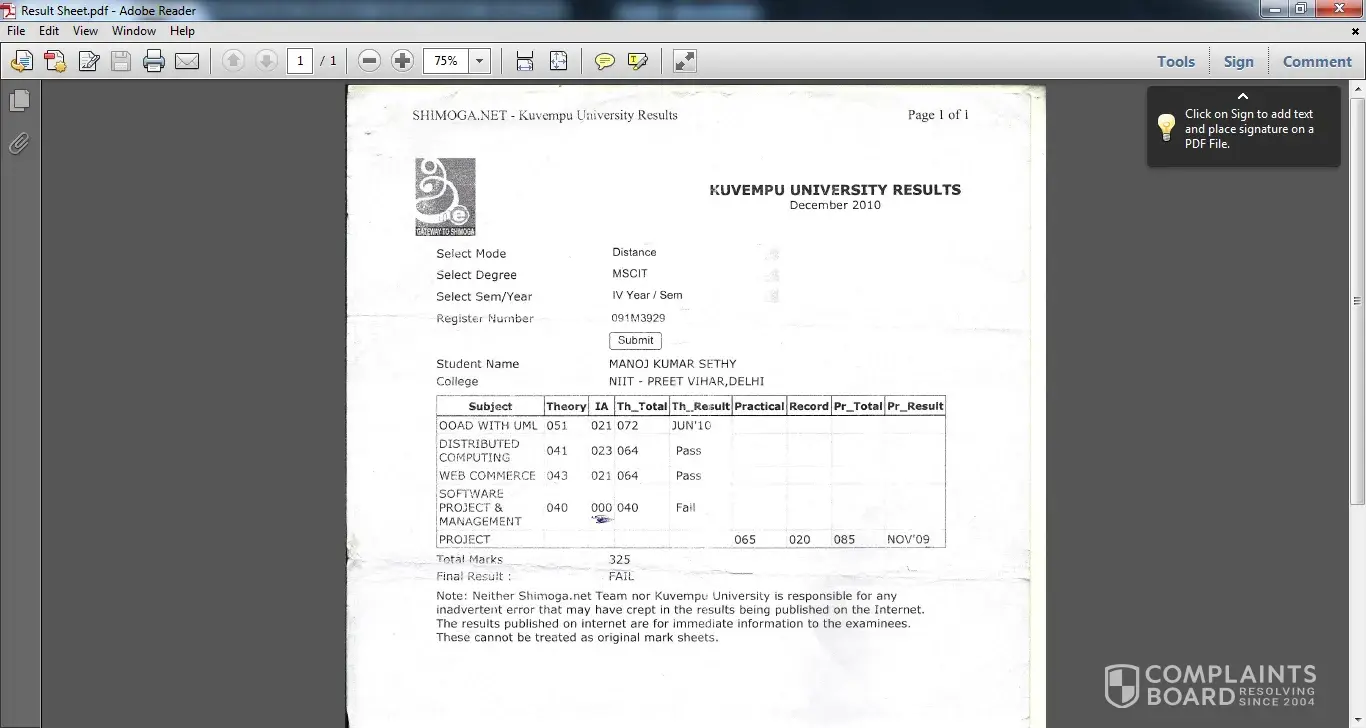Image resolution: width=1366 pixels, height=728 pixels.
Task: Open the Sign pane
Action: (1239, 61)
